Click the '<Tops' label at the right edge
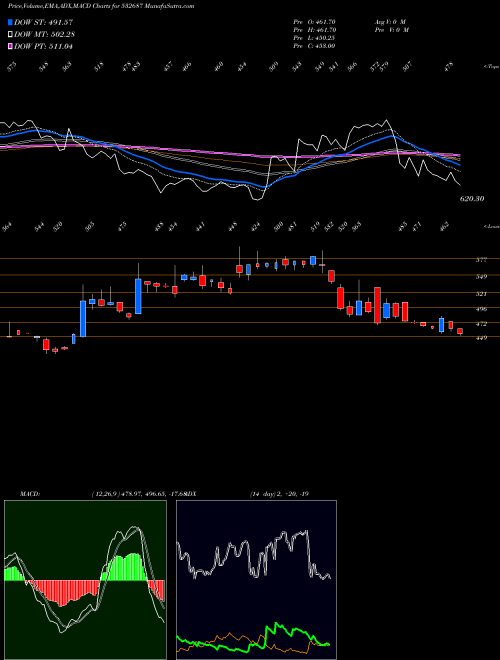The height and width of the screenshot is (660, 500). [491, 67]
